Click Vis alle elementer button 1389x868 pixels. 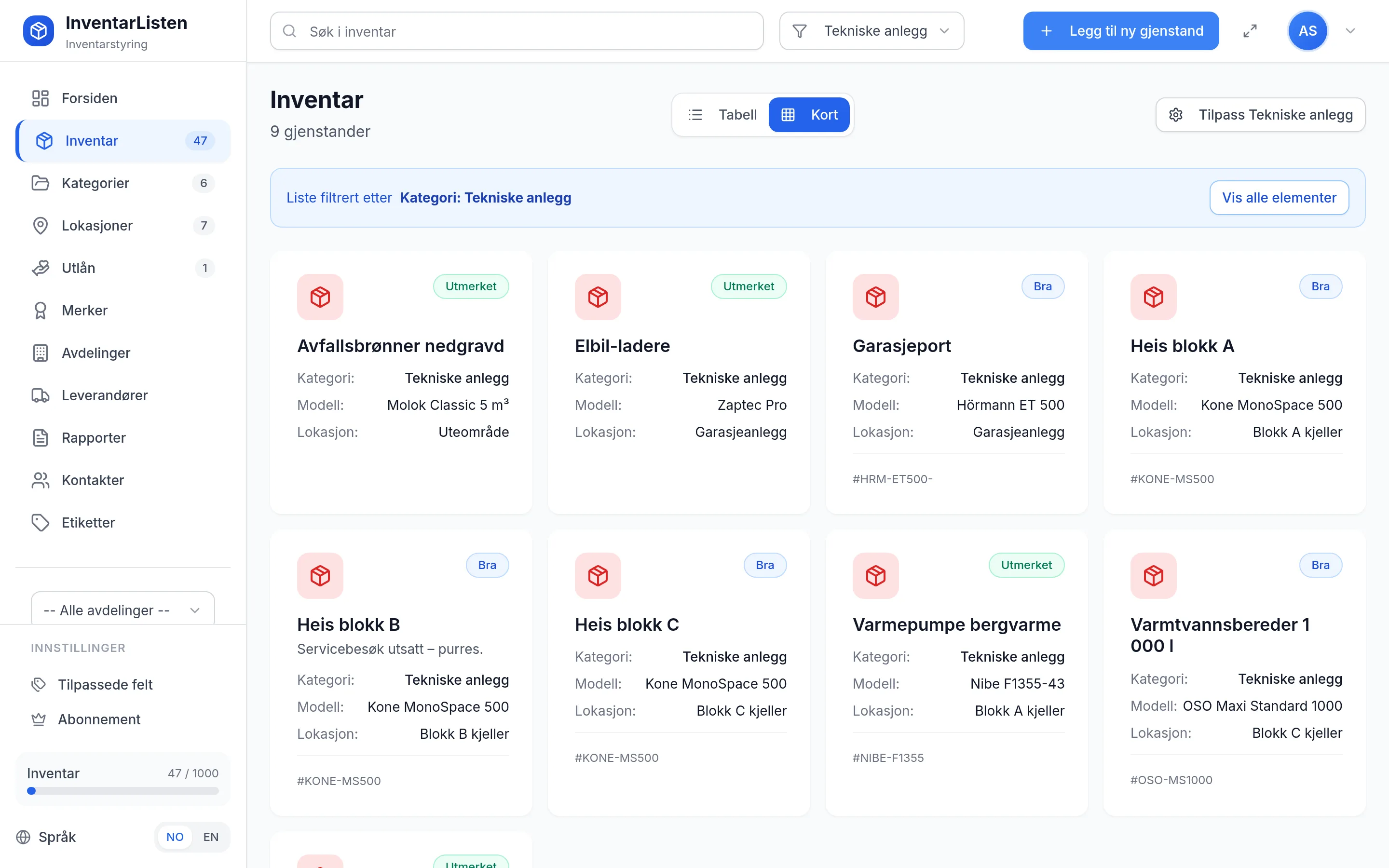click(1280, 198)
